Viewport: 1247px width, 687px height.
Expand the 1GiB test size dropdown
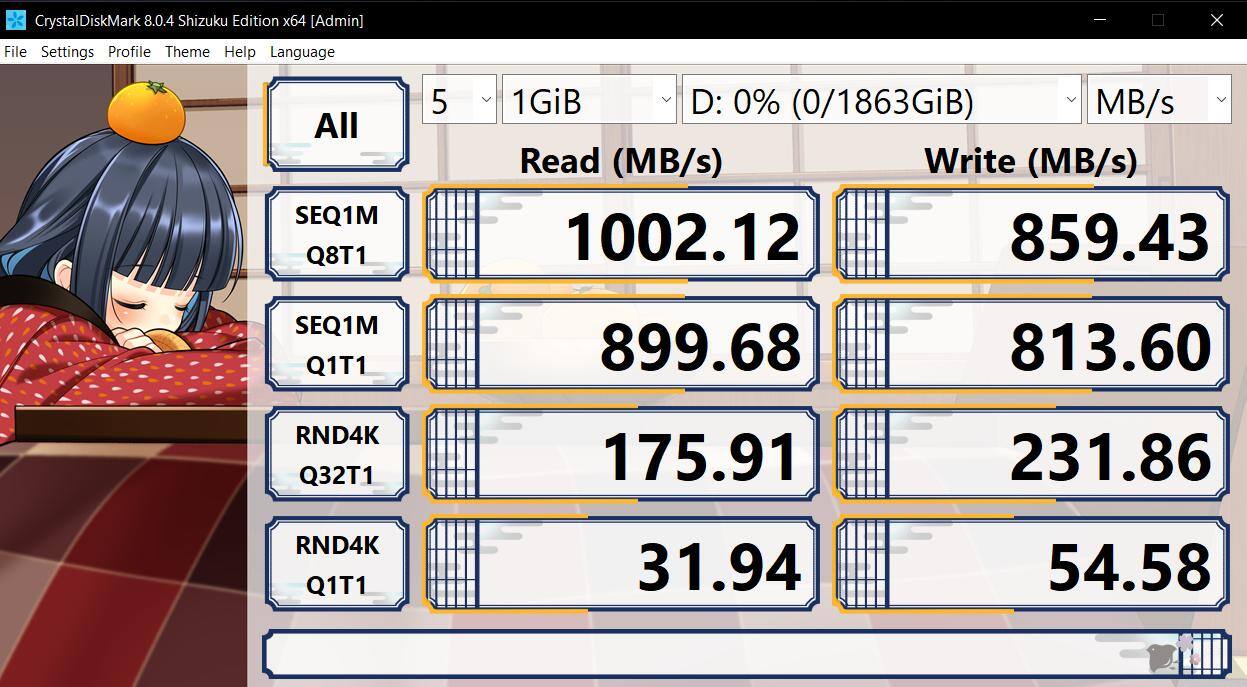click(588, 101)
